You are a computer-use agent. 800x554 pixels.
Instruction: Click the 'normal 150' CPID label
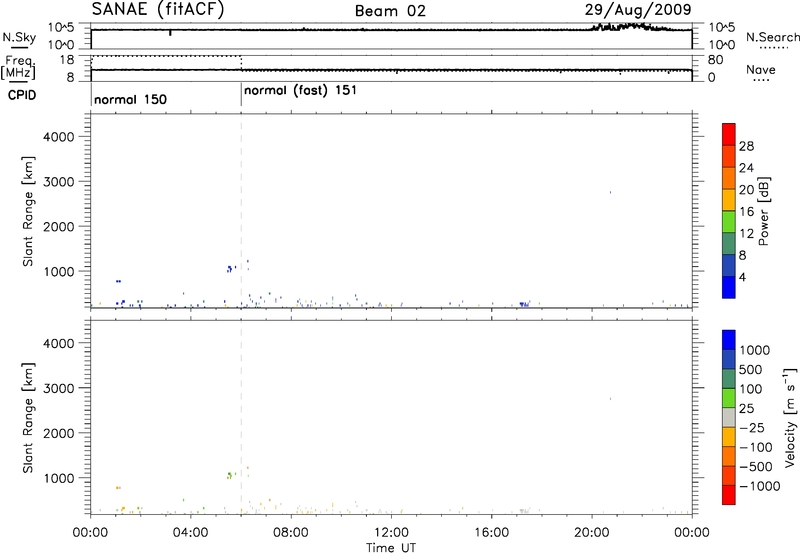pyautogui.click(x=130, y=99)
